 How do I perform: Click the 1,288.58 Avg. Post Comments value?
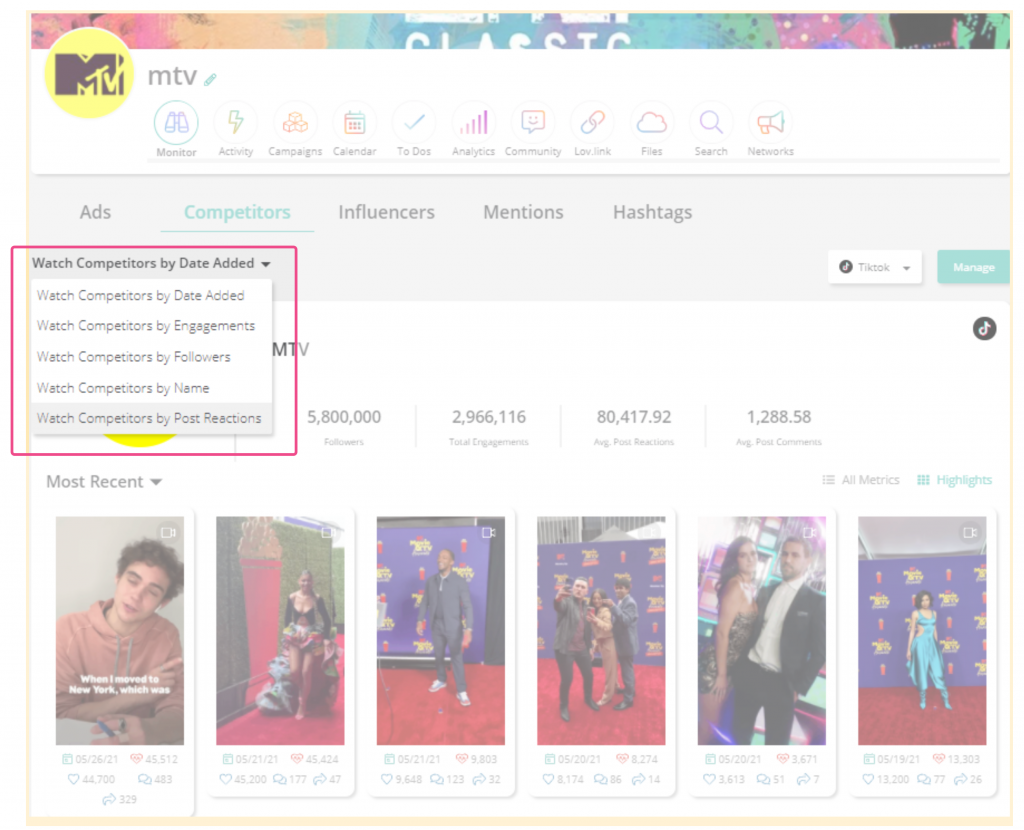tap(778, 417)
